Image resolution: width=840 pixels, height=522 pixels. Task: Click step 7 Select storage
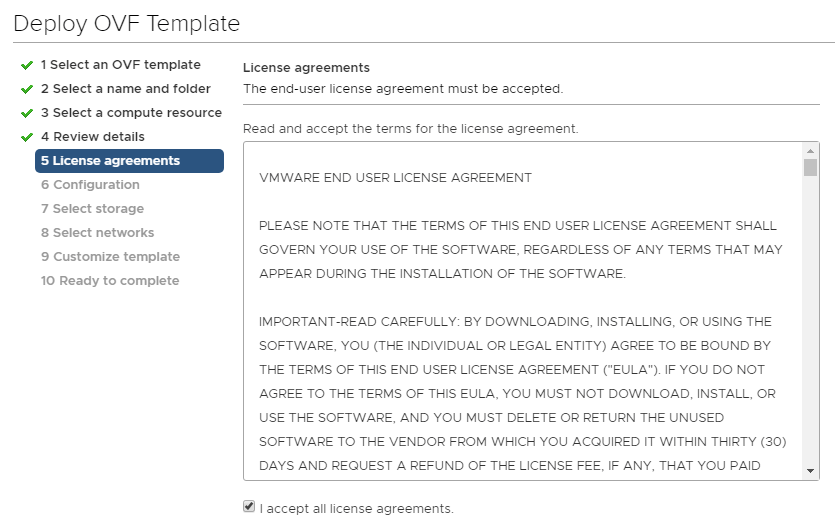(92, 209)
